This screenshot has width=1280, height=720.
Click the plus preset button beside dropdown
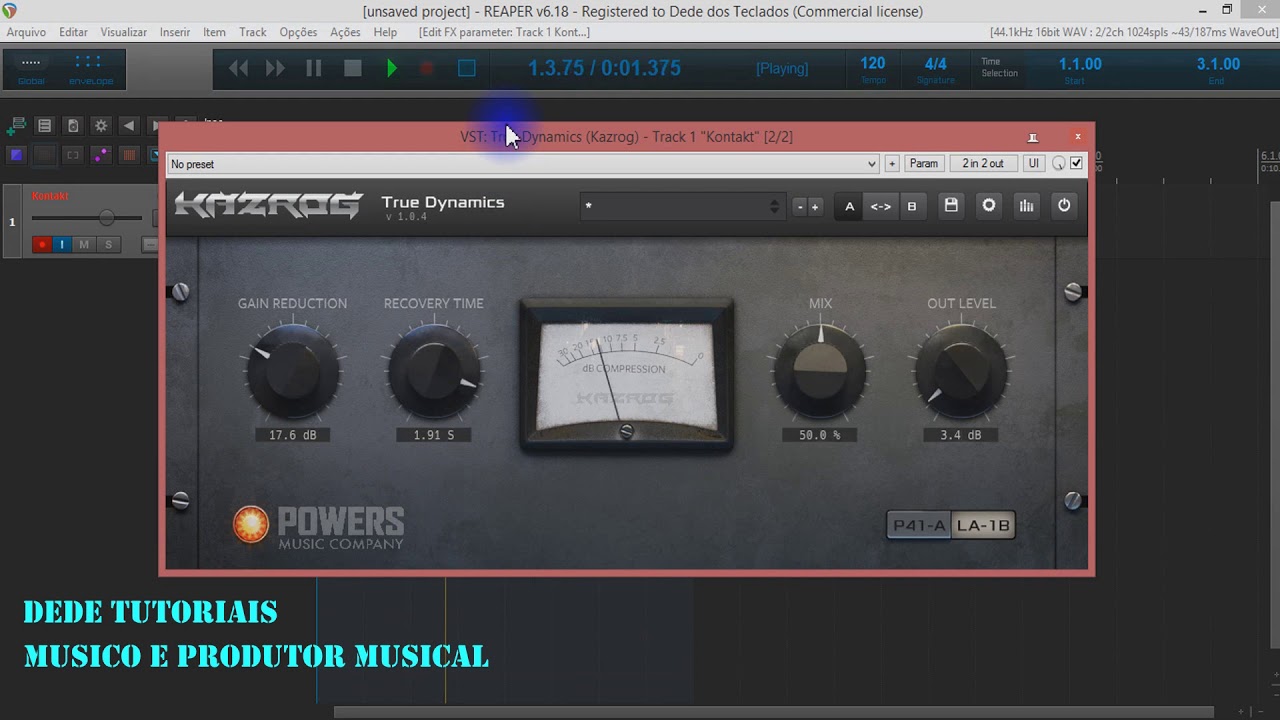892,164
